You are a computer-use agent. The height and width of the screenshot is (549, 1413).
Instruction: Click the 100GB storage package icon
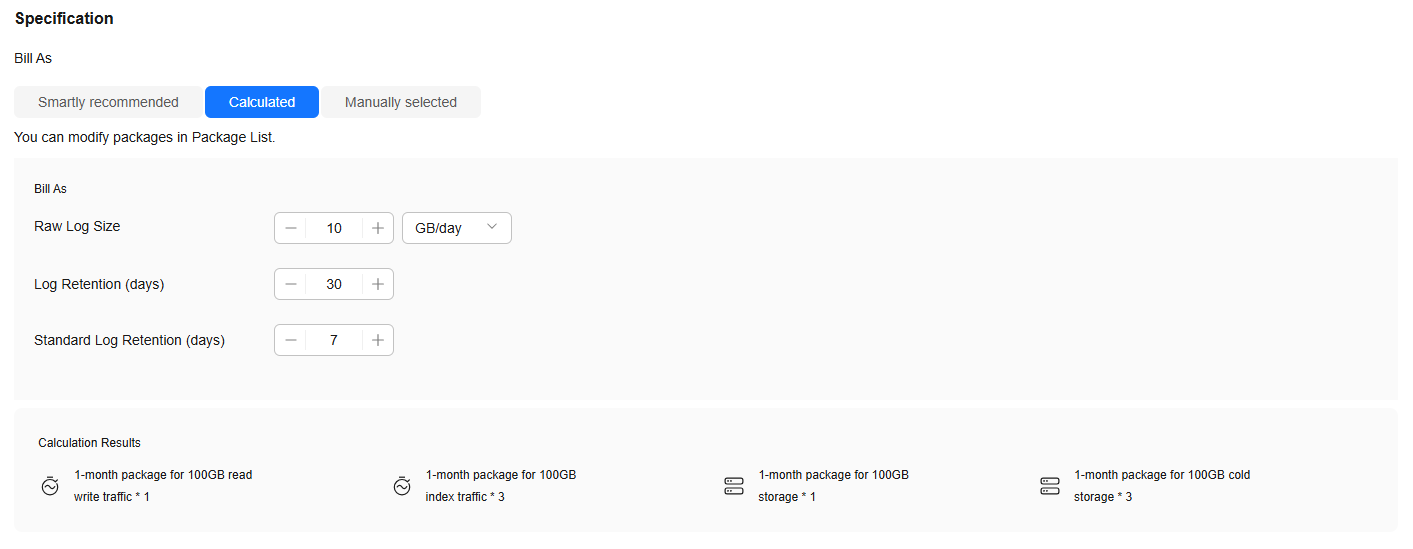coord(734,486)
